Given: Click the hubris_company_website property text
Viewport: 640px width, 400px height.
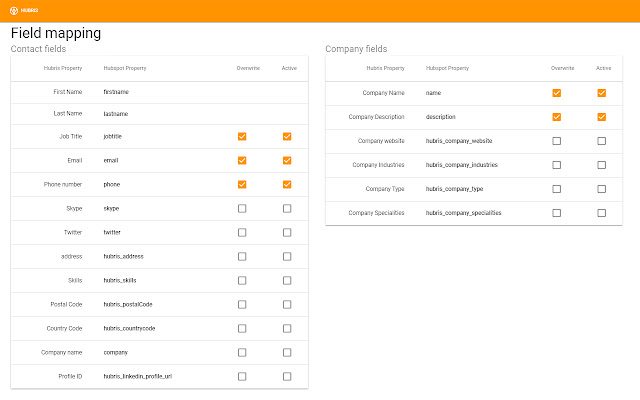Looking at the screenshot, I should [x=459, y=141].
